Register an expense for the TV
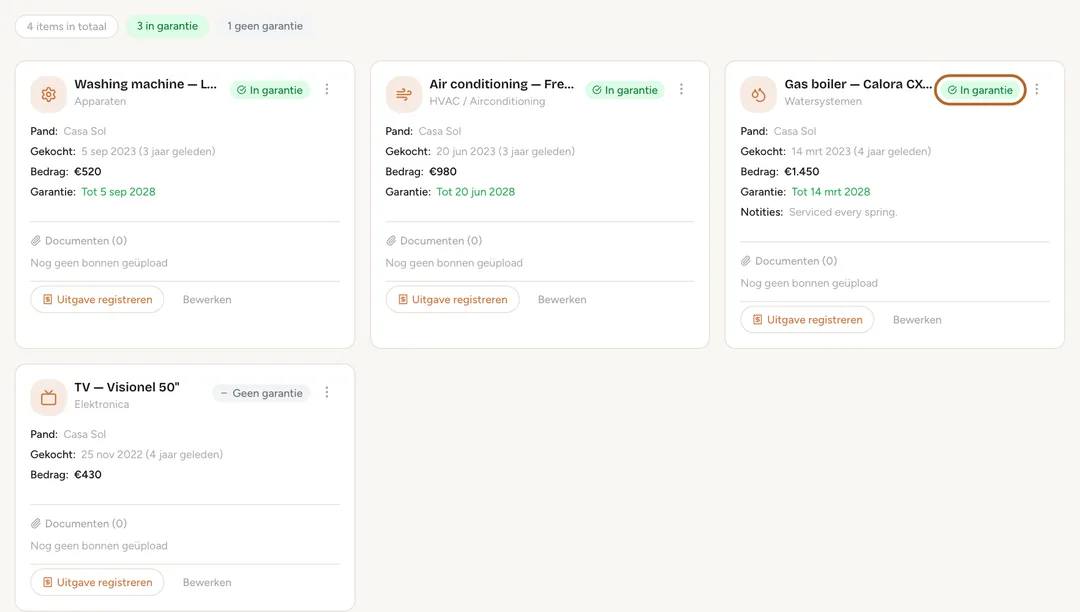 97,582
